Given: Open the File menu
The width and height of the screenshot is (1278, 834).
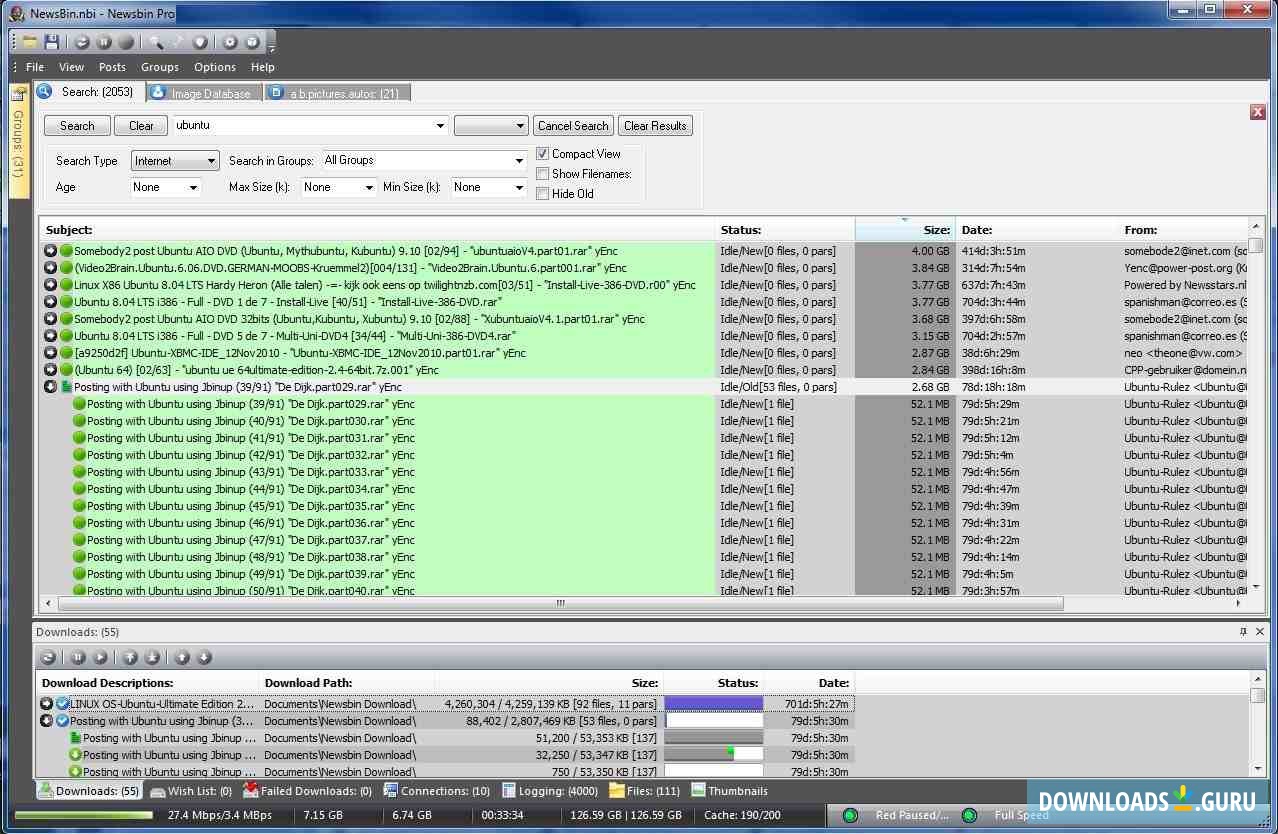Looking at the screenshot, I should [35, 67].
